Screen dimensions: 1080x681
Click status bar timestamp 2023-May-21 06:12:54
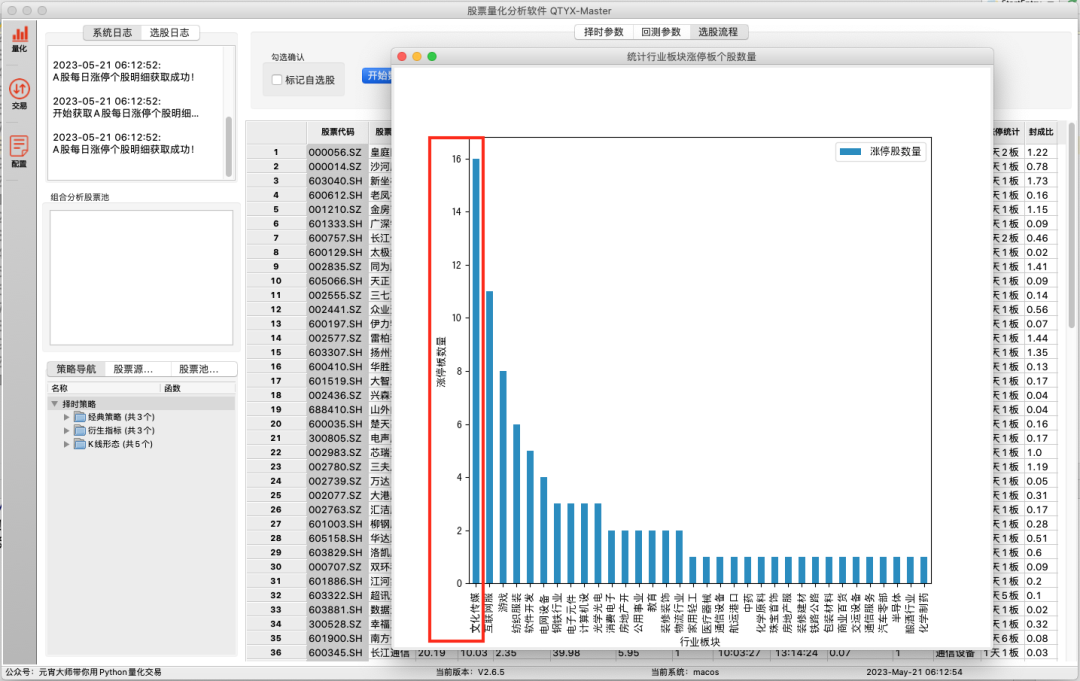tap(914, 672)
